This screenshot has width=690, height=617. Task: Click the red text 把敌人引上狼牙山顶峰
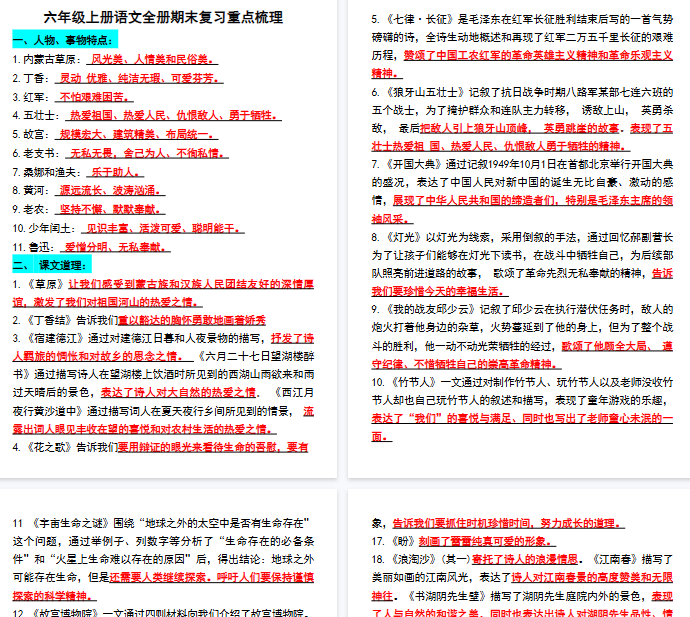coord(474,129)
